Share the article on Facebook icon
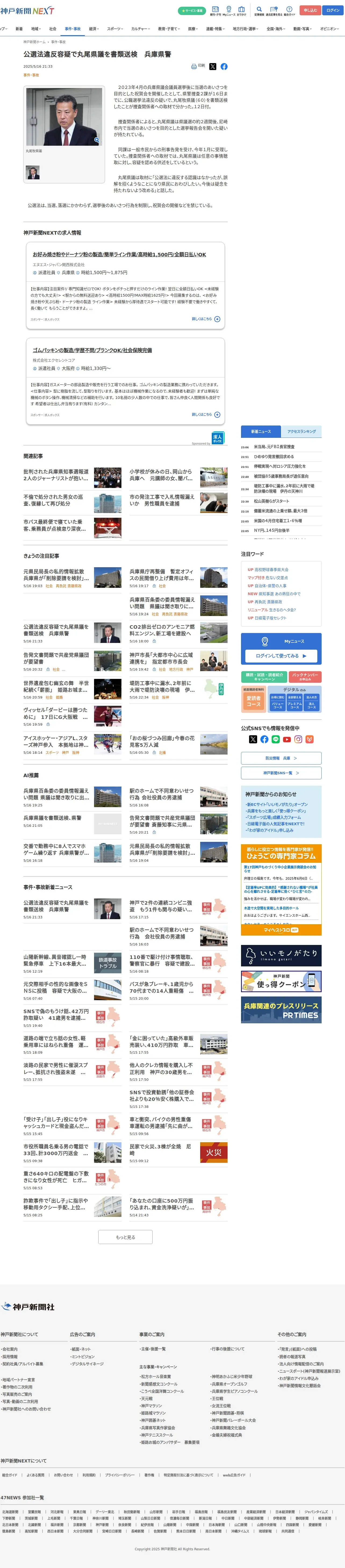This screenshot has height=1568, width=345. click(224, 66)
